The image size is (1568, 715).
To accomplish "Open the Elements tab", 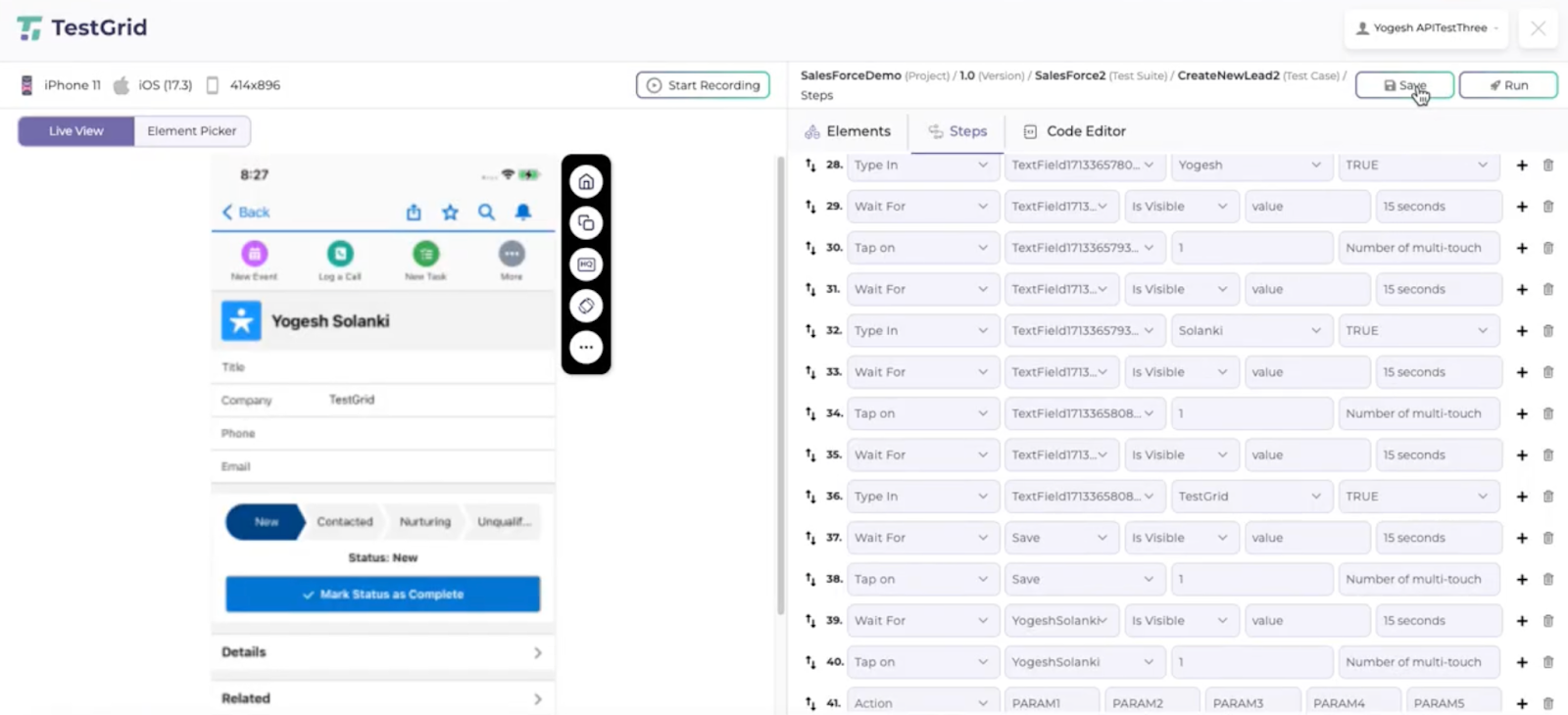I will click(x=848, y=131).
